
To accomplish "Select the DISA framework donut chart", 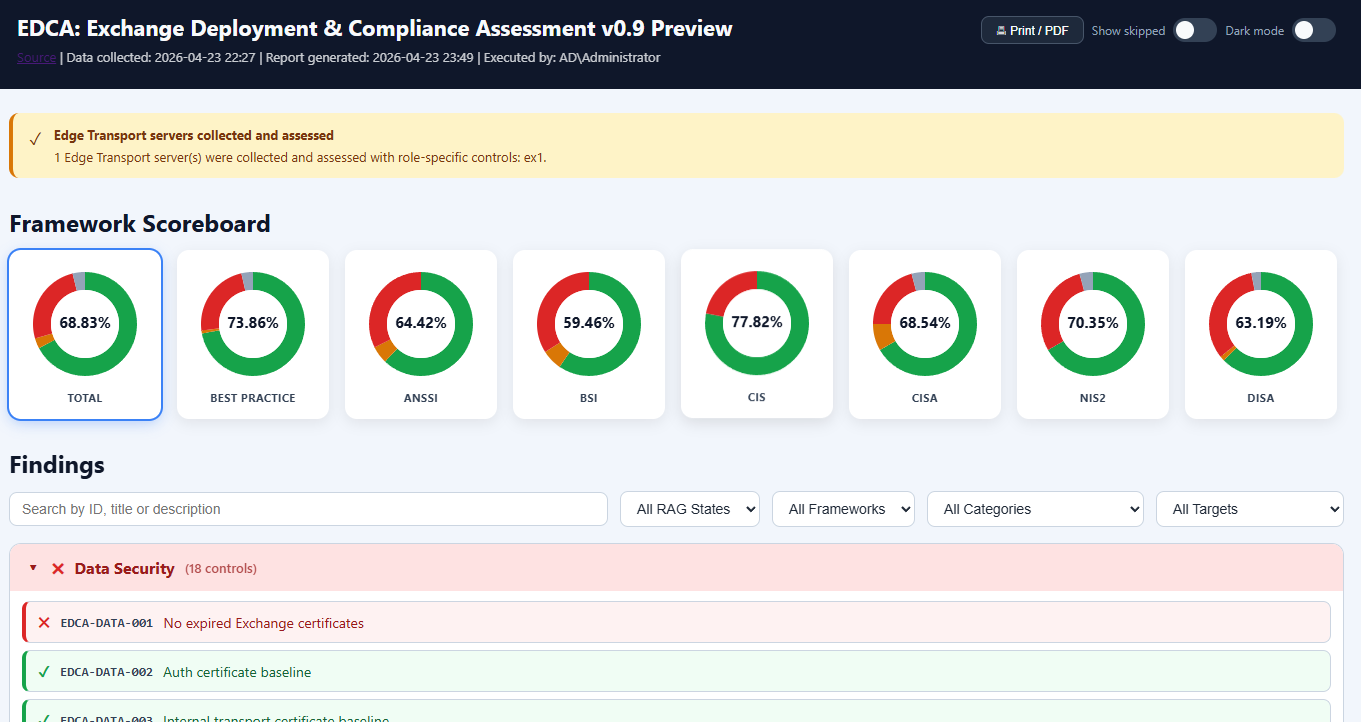I will pos(1261,334).
